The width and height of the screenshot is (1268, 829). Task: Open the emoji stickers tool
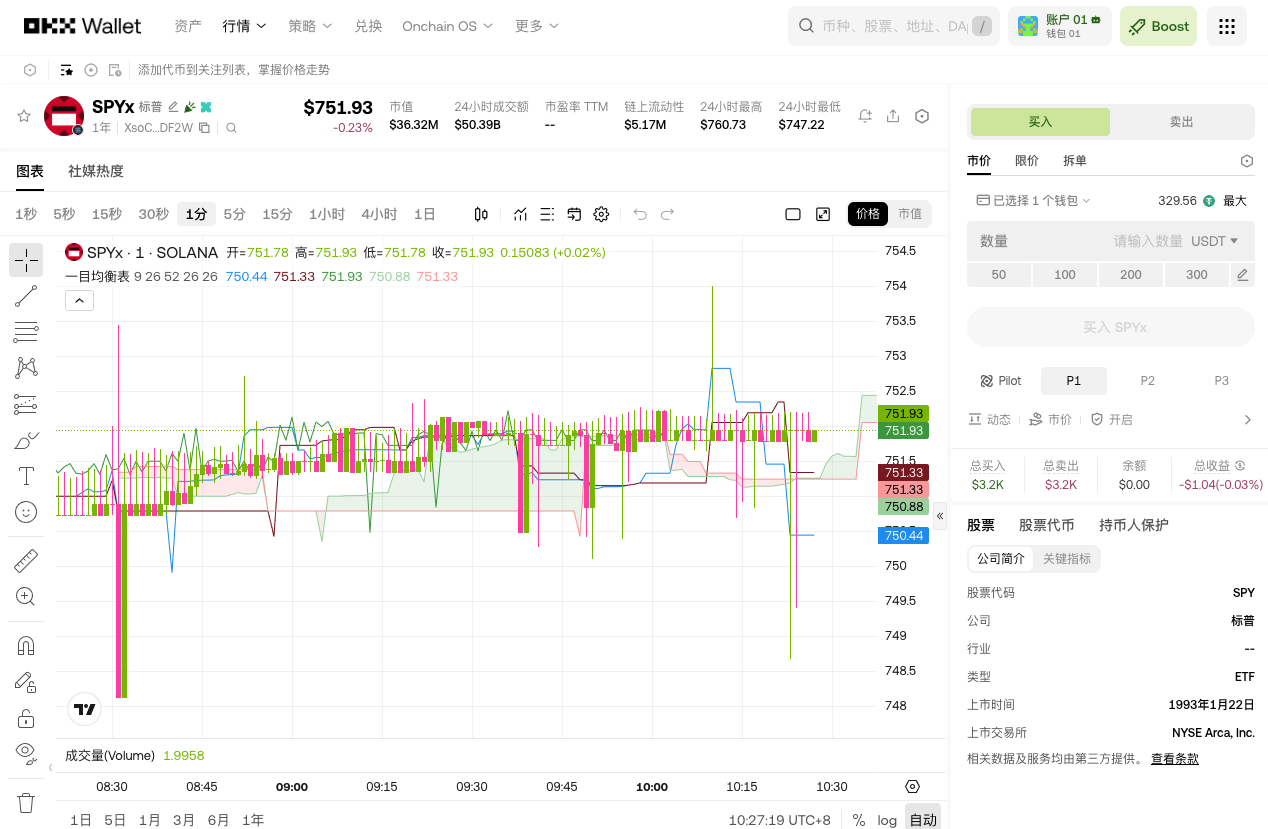(x=26, y=512)
